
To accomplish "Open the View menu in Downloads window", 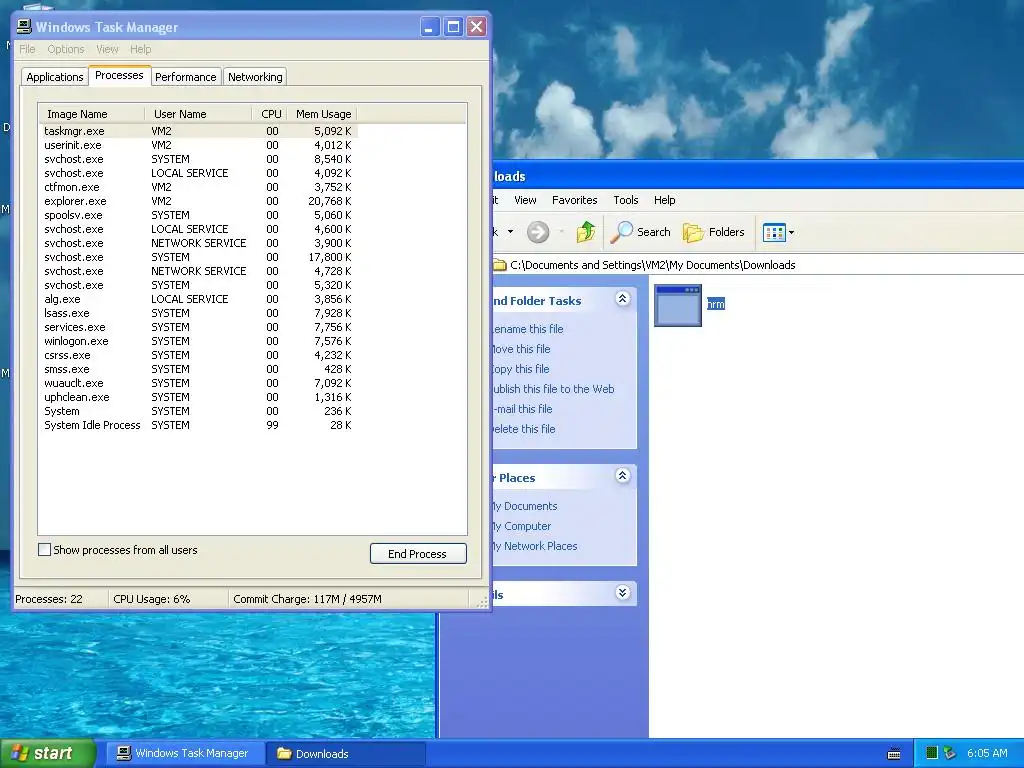I will [524, 200].
